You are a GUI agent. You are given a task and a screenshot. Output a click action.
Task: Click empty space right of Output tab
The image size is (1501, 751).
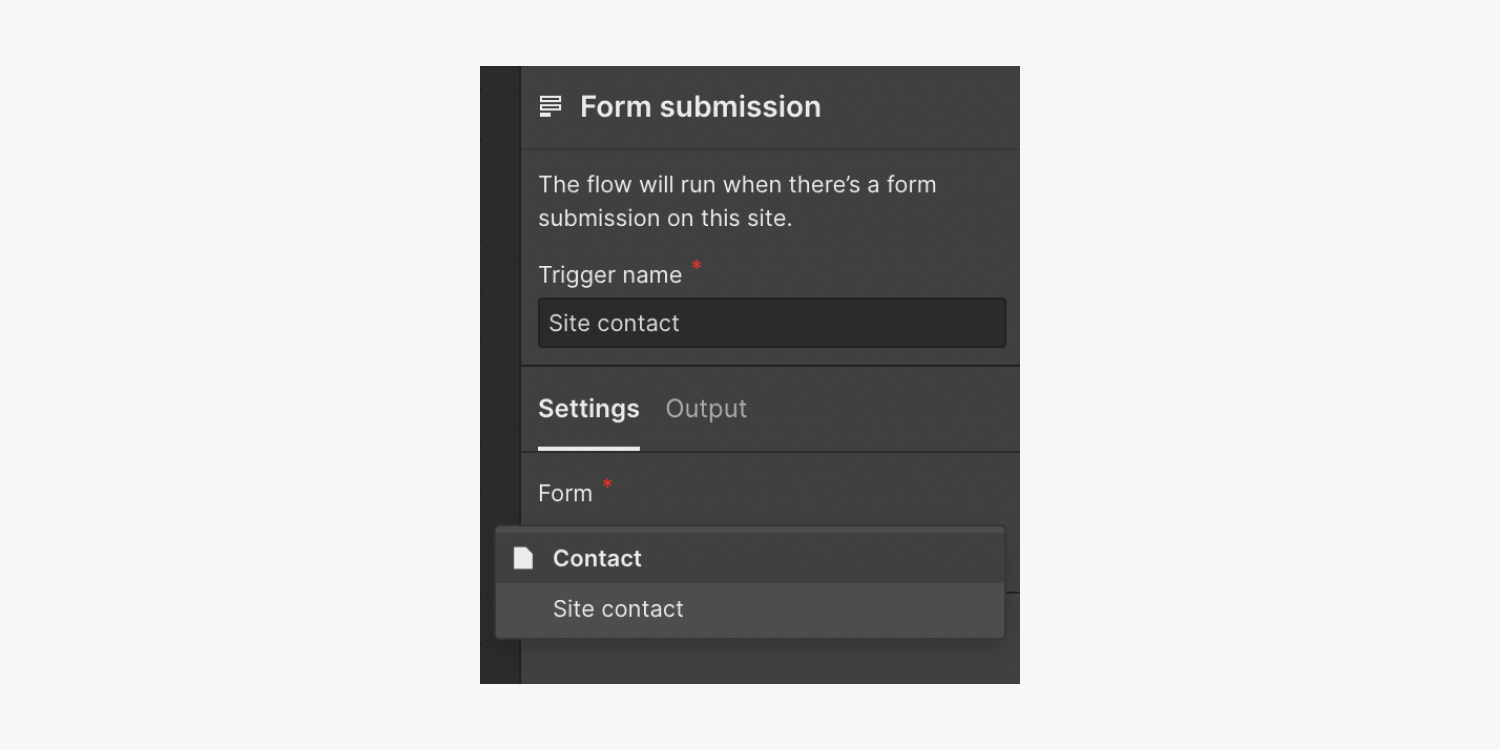pos(880,408)
